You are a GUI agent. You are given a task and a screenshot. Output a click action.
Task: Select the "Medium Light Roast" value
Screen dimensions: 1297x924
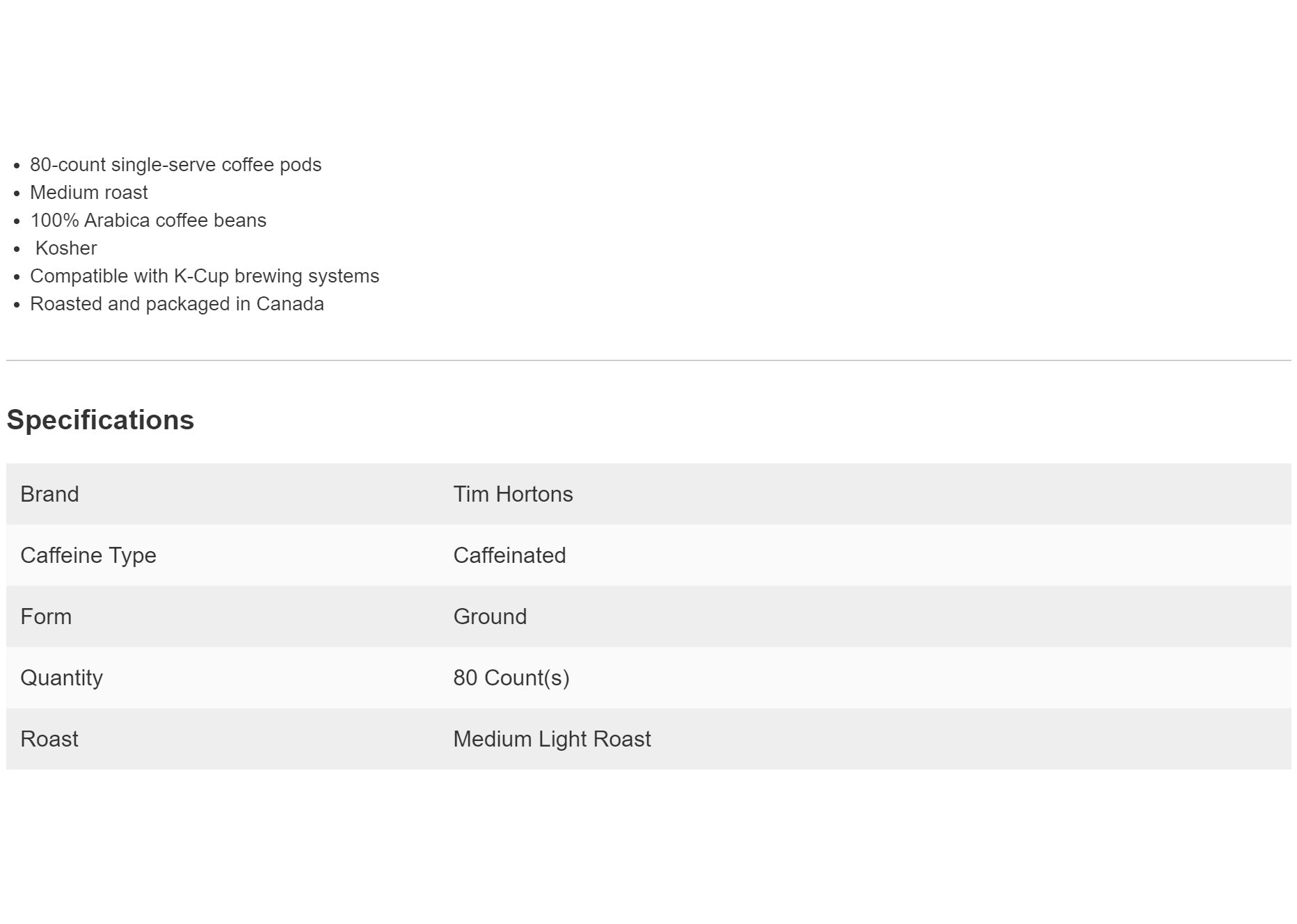coord(552,739)
